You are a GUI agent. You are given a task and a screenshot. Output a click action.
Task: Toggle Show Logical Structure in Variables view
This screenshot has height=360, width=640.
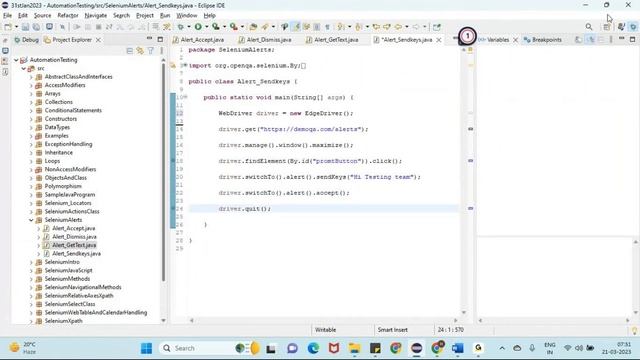point(590,40)
